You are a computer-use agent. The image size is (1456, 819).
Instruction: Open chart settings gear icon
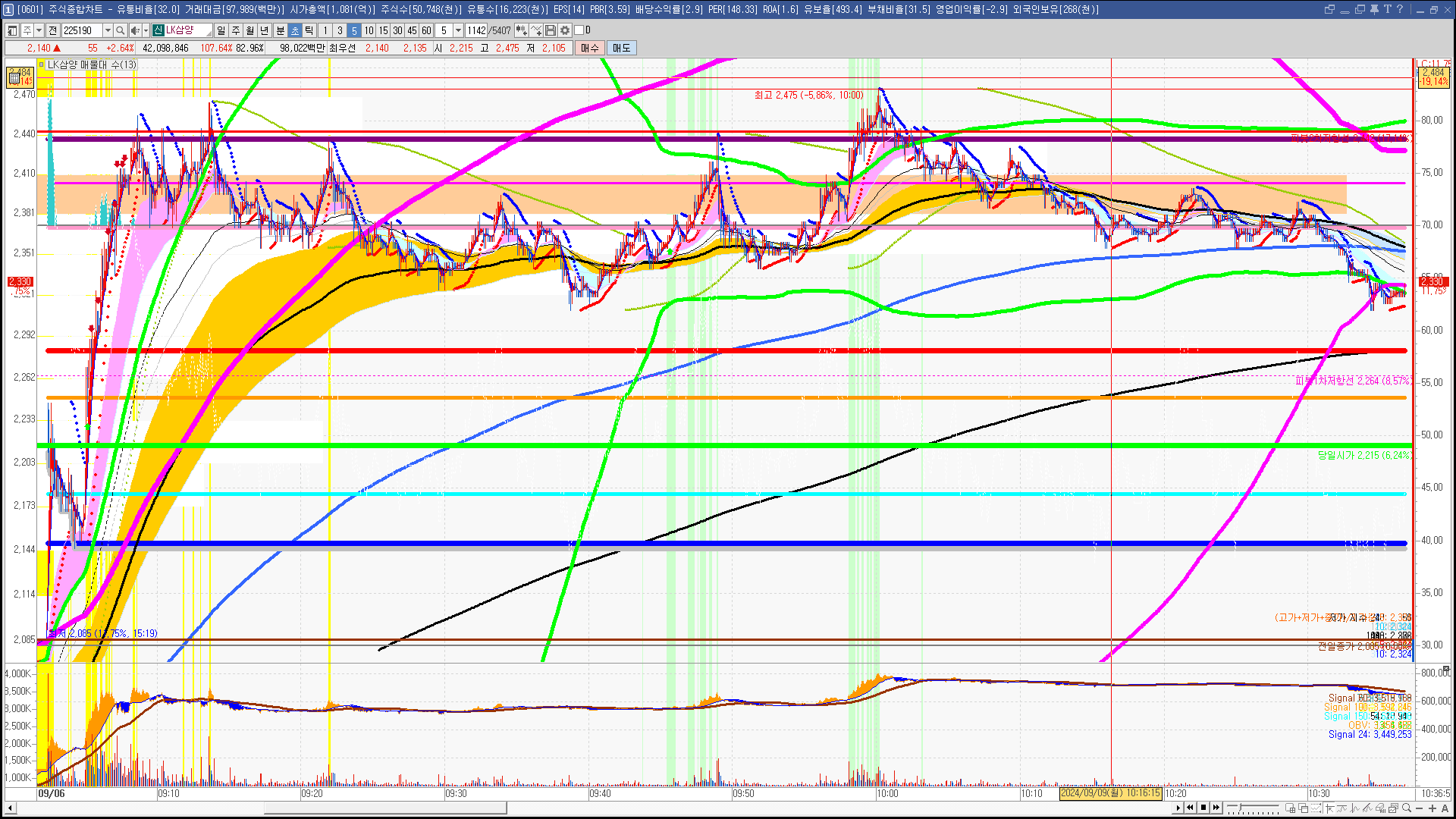point(565,30)
